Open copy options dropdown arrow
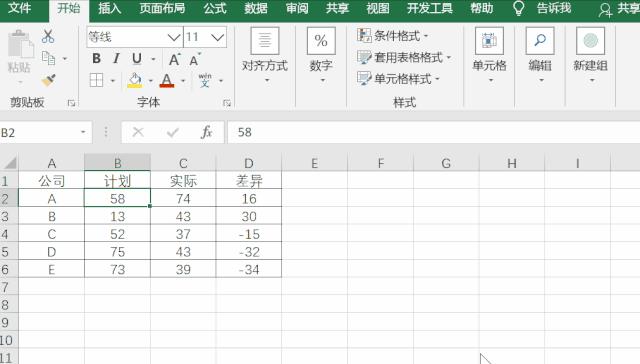 tap(64, 59)
